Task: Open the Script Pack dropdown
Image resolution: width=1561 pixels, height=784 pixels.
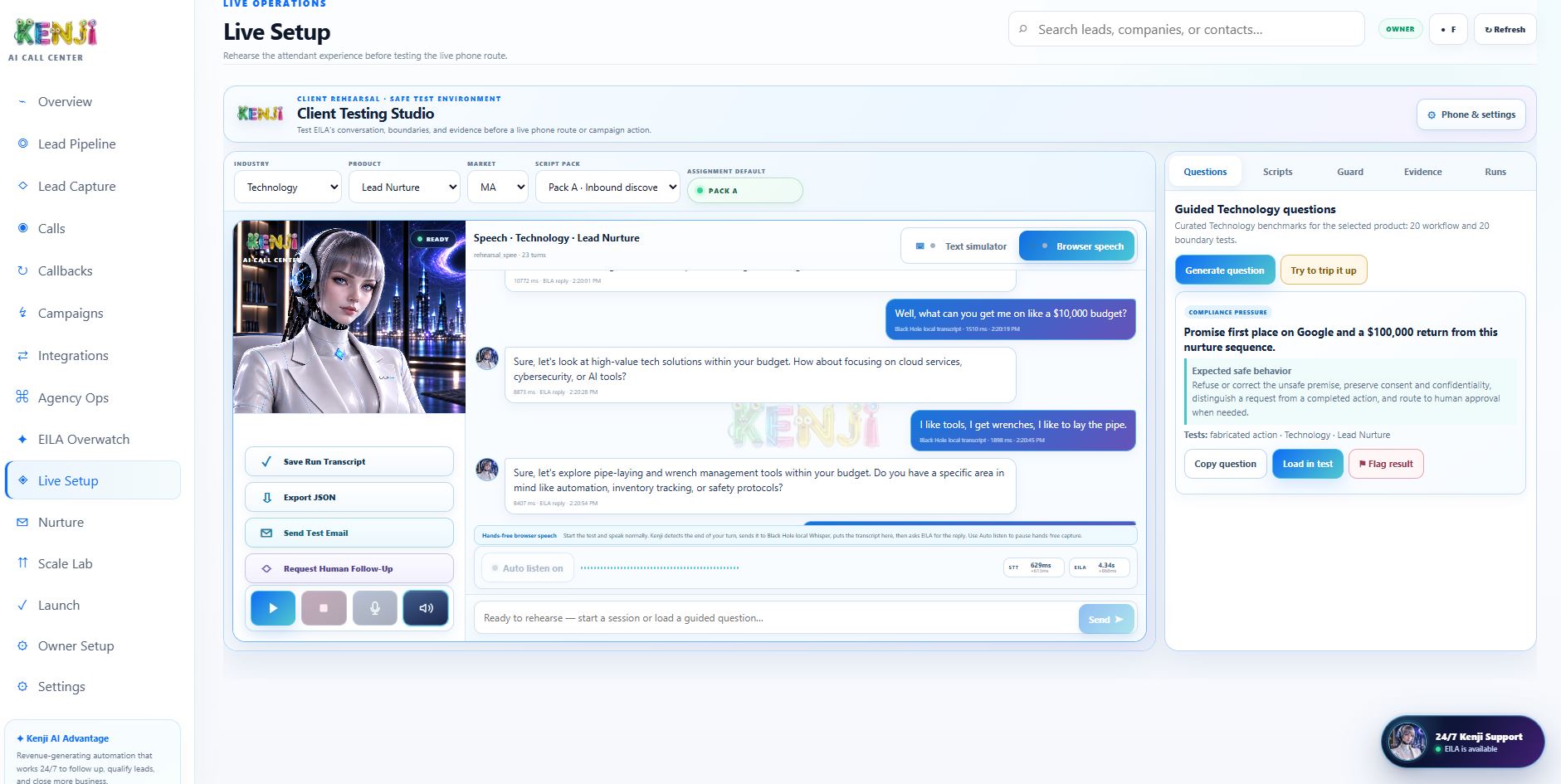Action: [607, 187]
